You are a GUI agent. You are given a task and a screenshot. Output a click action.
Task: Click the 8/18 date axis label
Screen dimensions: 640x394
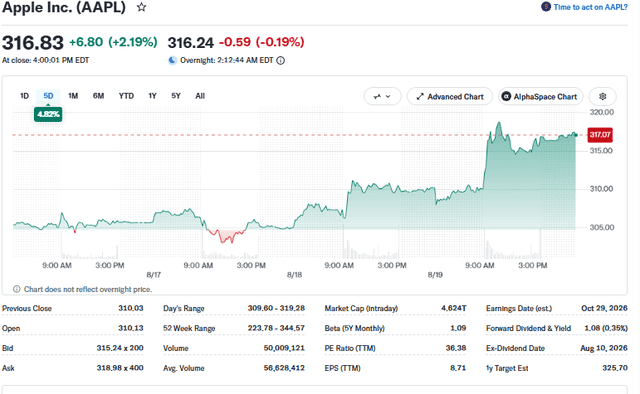(294, 275)
